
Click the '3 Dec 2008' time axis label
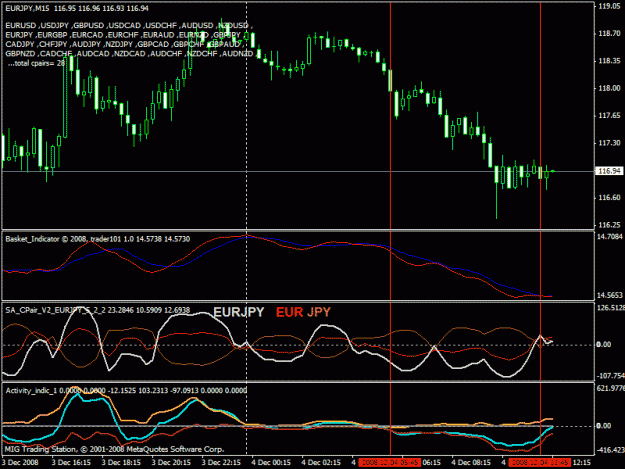click(20, 462)
